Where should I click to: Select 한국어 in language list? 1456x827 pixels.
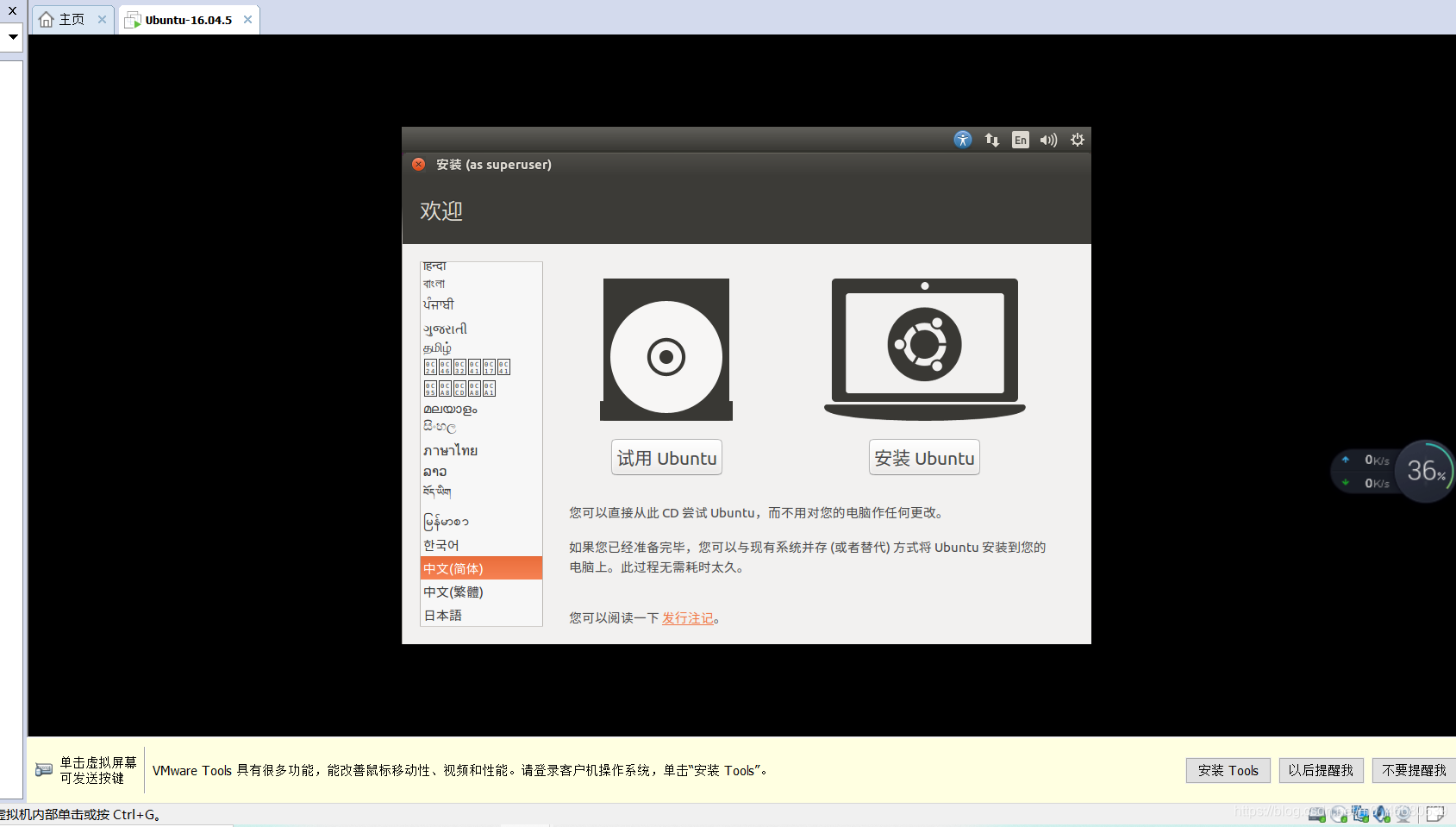481,545
